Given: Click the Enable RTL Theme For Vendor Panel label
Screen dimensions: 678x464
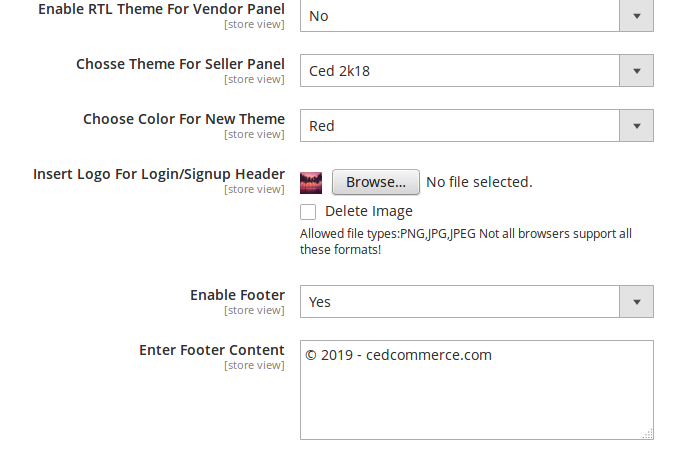Looking at the screenshot, I should (161, 9).
